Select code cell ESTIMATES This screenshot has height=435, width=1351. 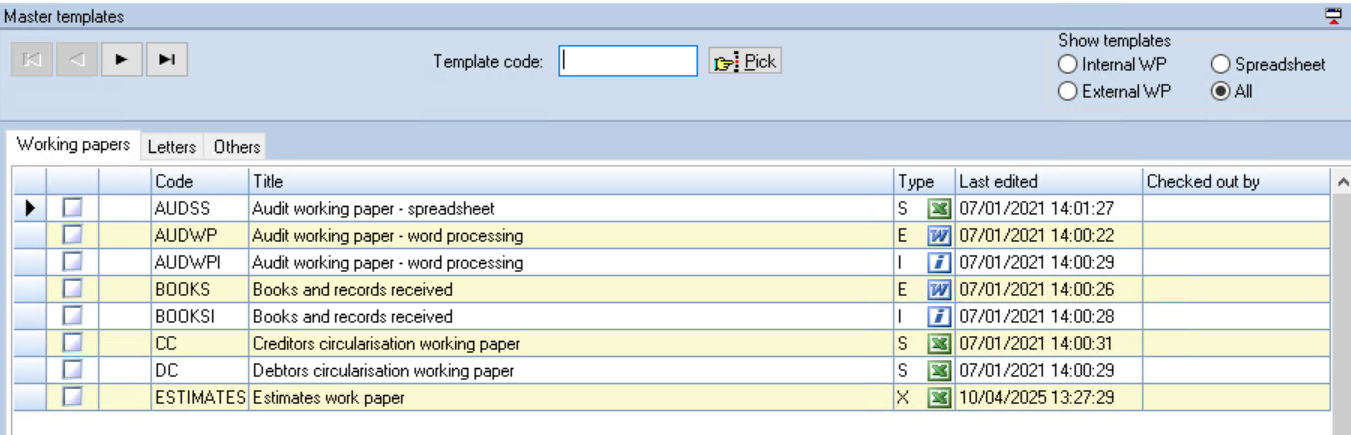[199, 398]
